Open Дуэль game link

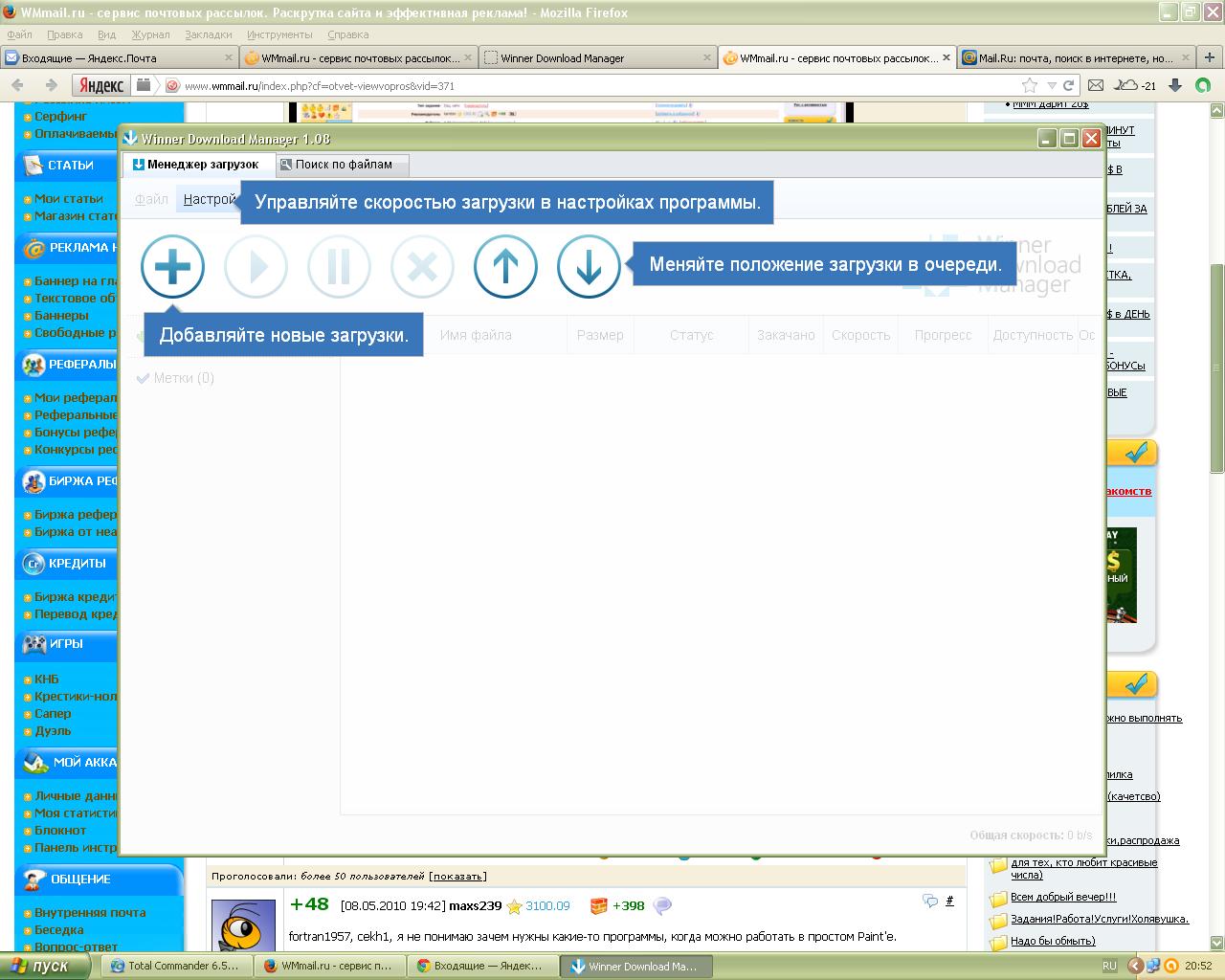point(53,730)
